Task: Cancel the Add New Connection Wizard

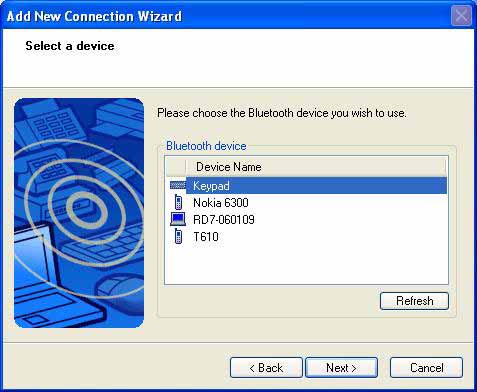Action: coord(426,368)
